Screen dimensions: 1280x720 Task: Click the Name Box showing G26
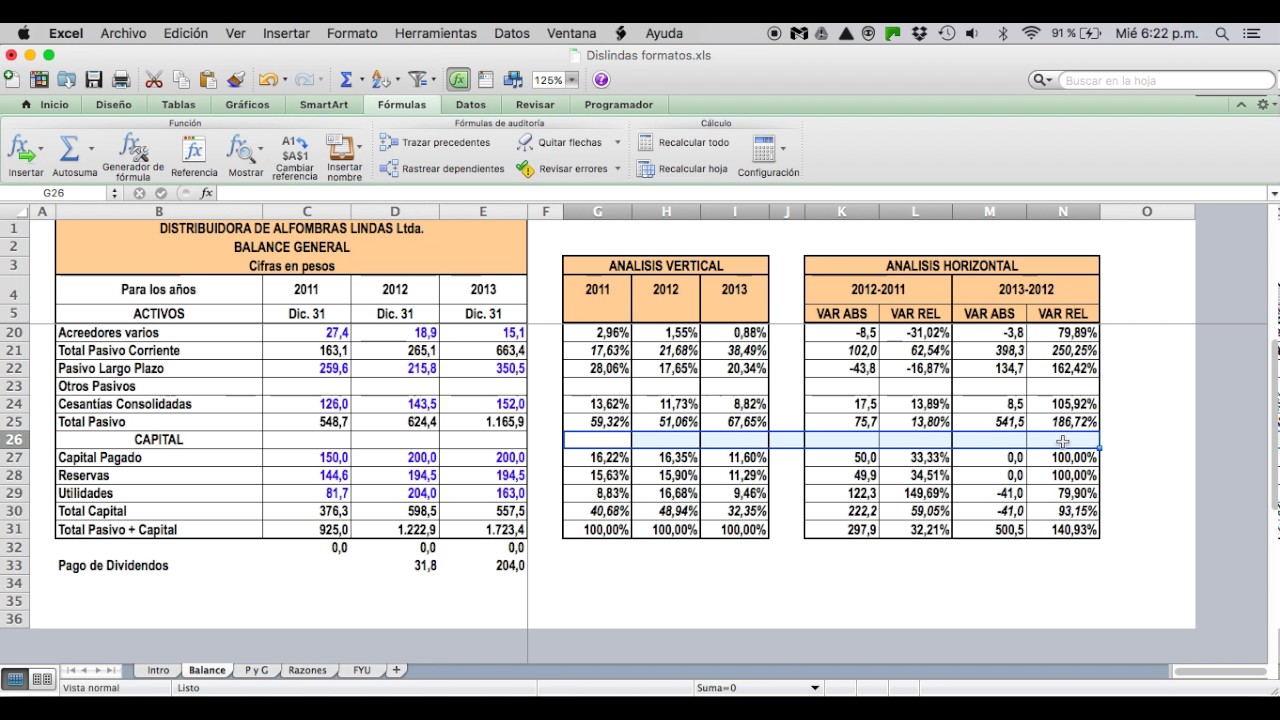click(x=54, y=193)
